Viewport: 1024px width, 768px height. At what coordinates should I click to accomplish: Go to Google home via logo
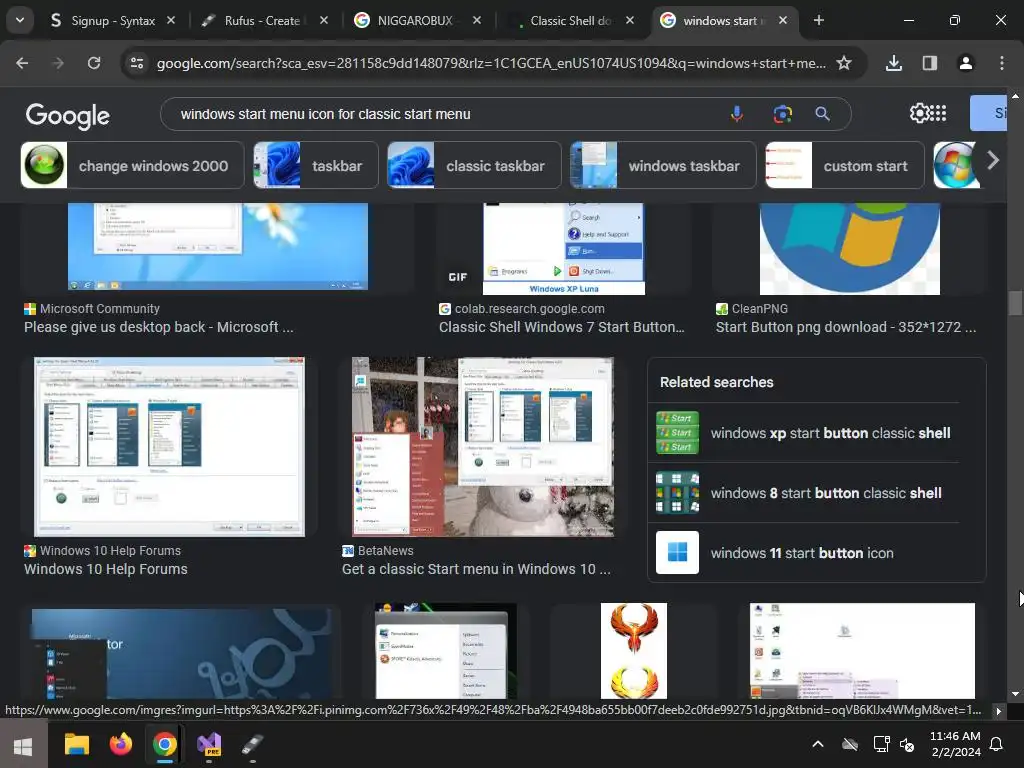(x=68, y=116)
